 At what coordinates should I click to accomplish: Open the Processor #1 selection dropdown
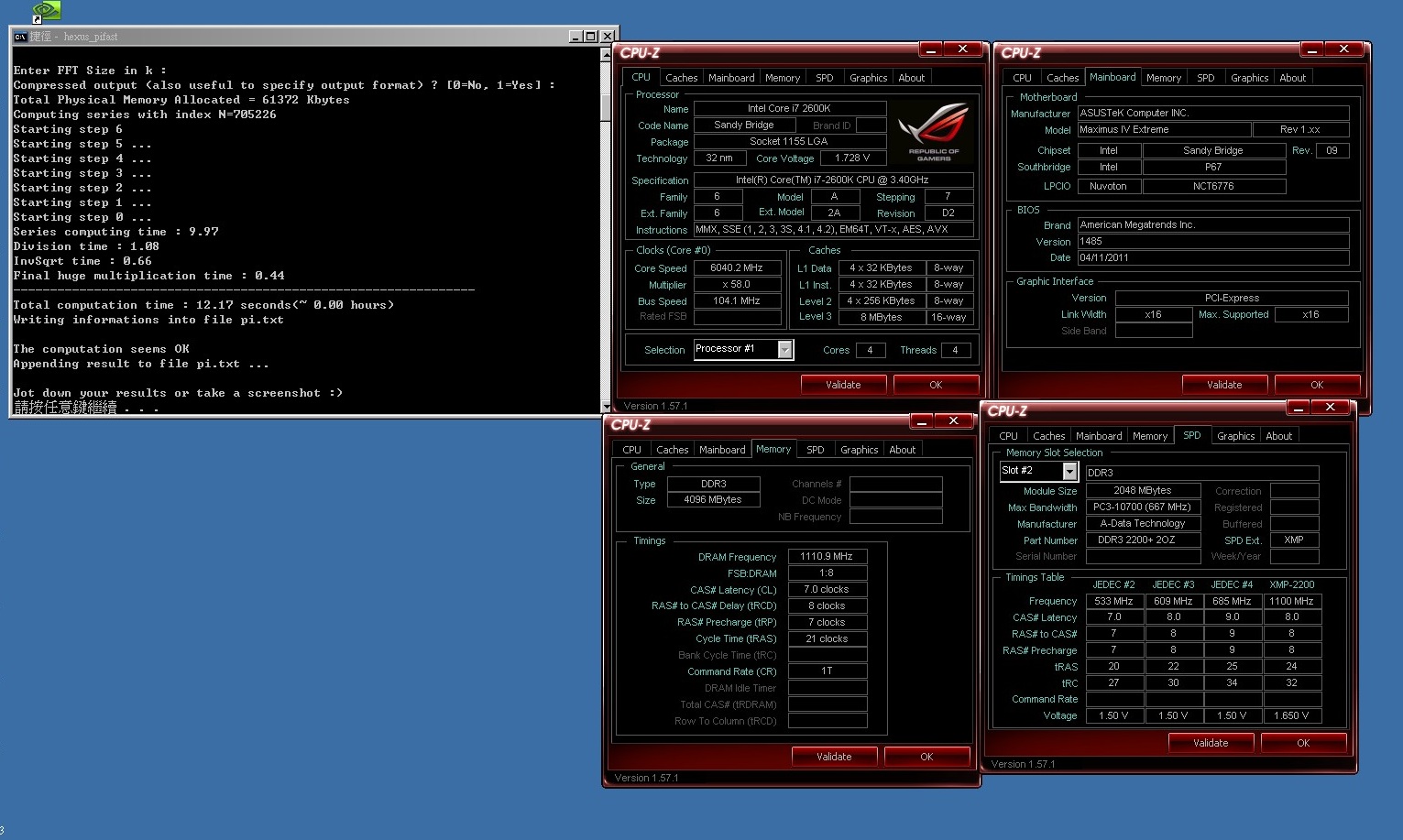tap(784, 349)
